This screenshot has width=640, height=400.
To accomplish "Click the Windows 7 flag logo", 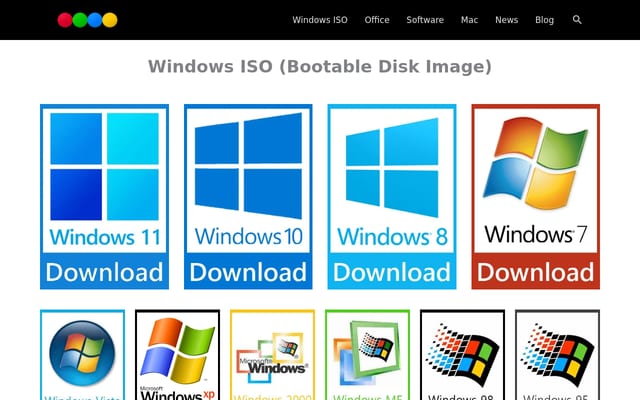I will (x=536, y=163).
